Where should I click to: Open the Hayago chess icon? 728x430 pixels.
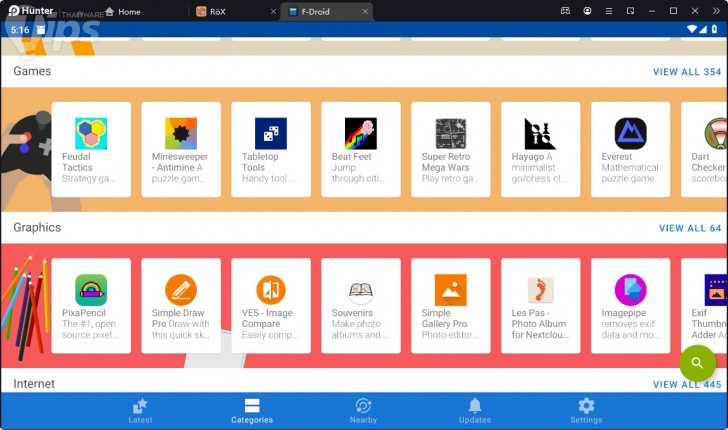click(x=540, y=134)
